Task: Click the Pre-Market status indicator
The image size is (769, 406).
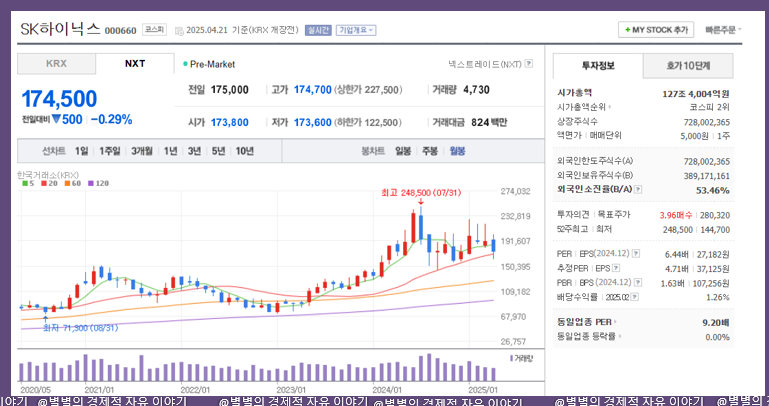Action: point(209,64)
